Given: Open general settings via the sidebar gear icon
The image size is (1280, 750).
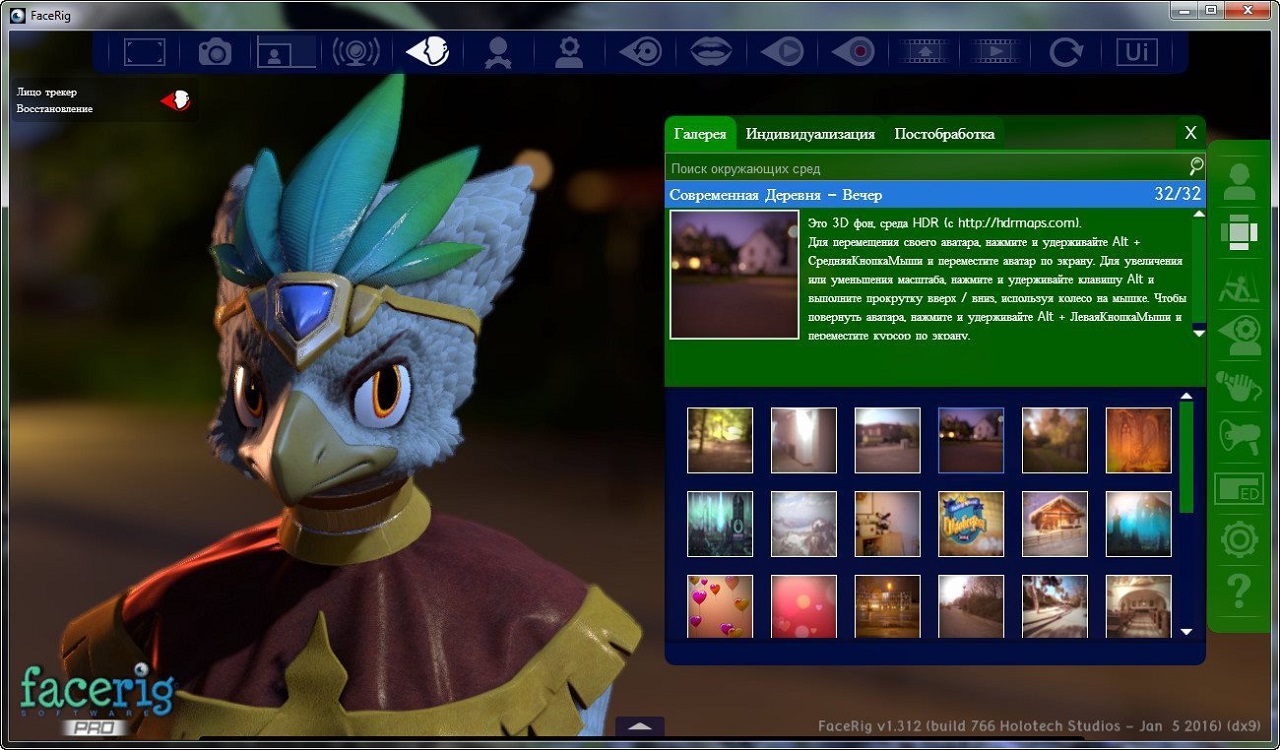Looking at the screenshot, I should (x=1239, y=541).
